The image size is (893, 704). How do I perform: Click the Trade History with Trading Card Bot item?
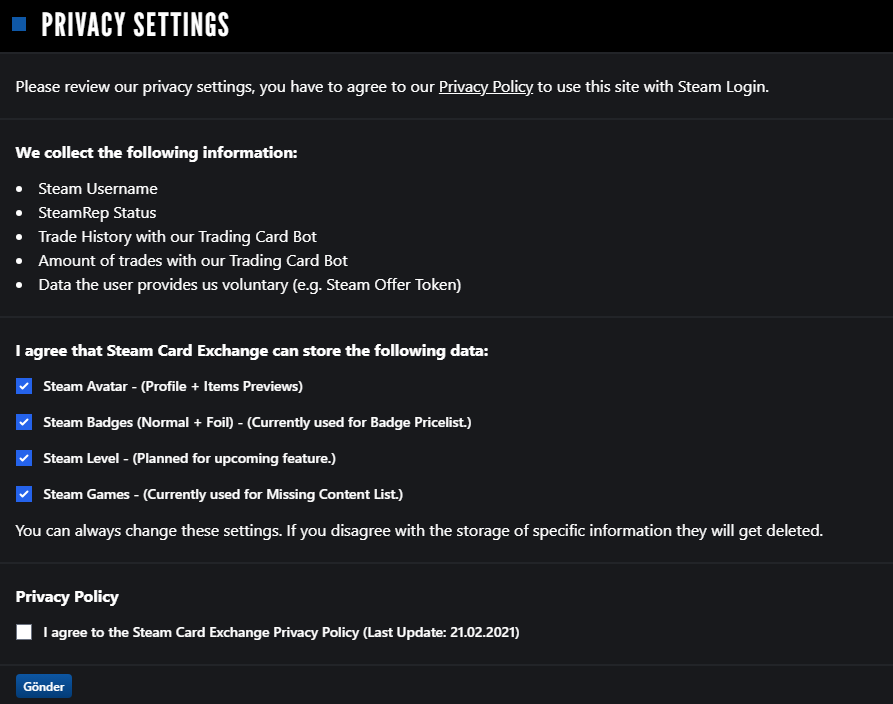[178, 236]
